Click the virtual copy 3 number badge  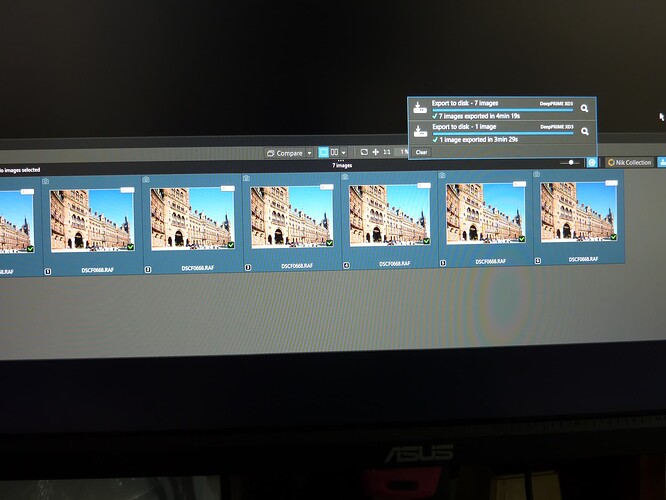248,267
